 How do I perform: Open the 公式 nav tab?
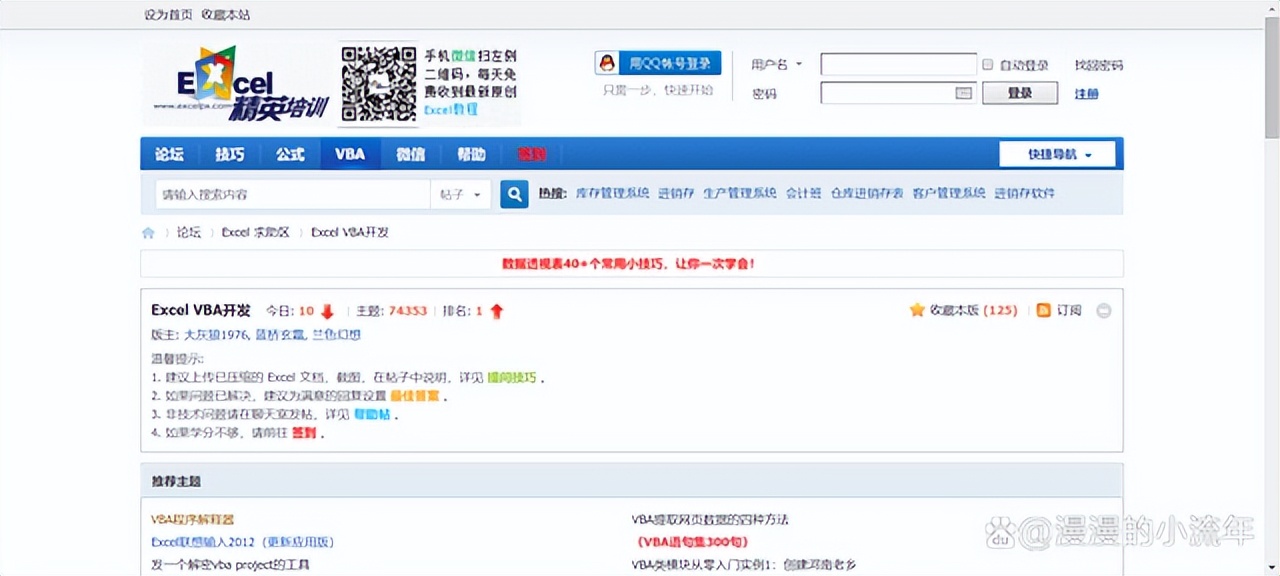(290, 154)
